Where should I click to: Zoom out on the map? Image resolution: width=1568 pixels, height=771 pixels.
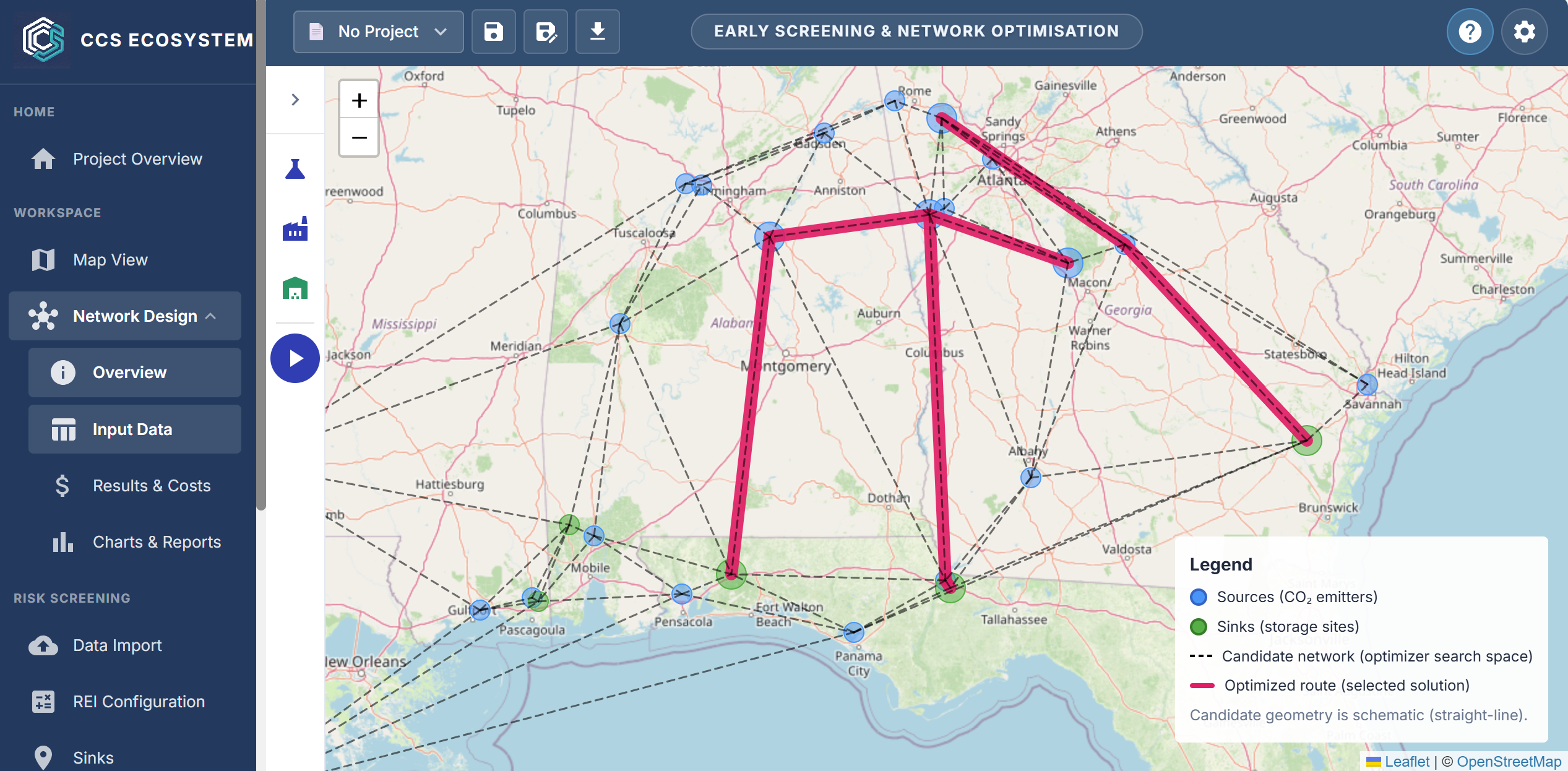[x=359, y=137]
